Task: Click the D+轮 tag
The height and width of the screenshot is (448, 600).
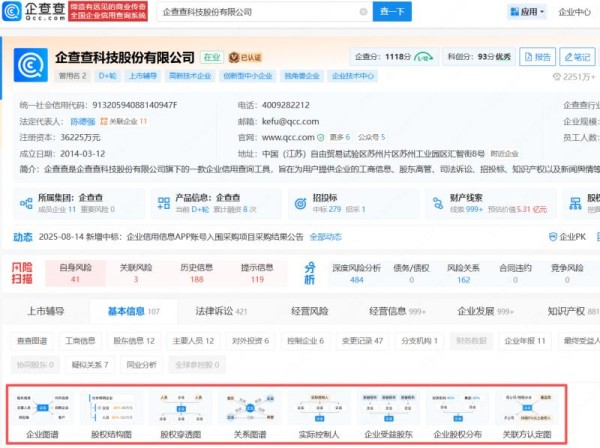Action: (x=108, y=76)
